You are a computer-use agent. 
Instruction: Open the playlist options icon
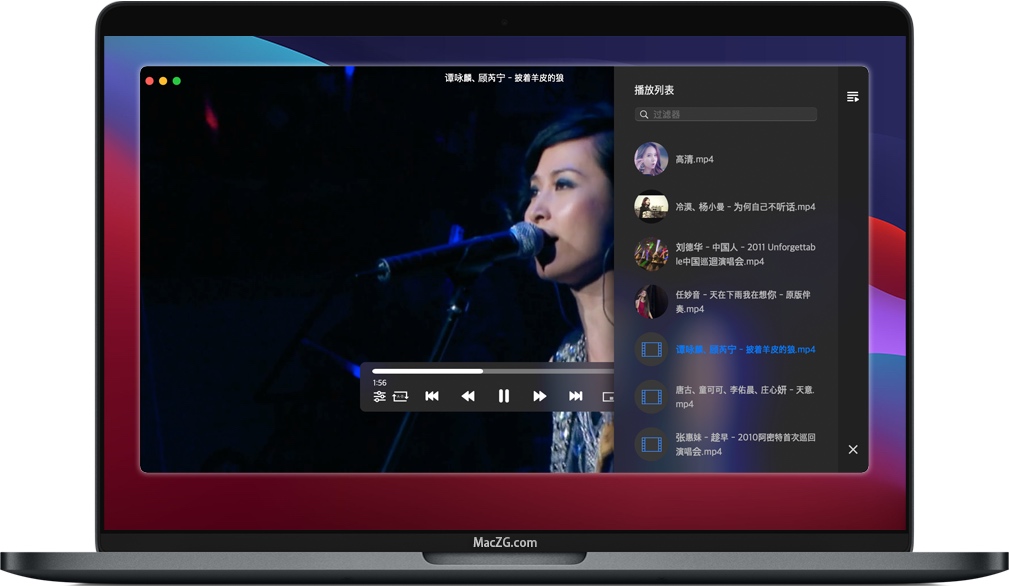[853, 96]
